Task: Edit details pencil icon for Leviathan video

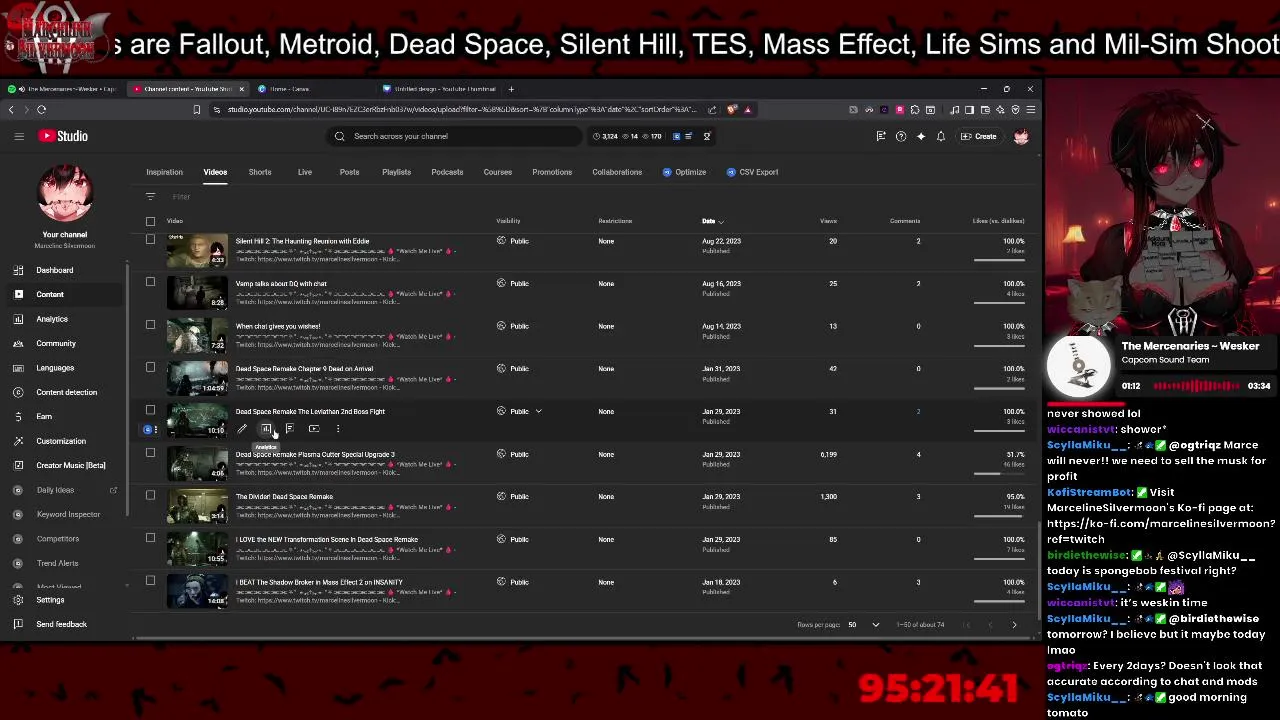Action: (242, 429)
